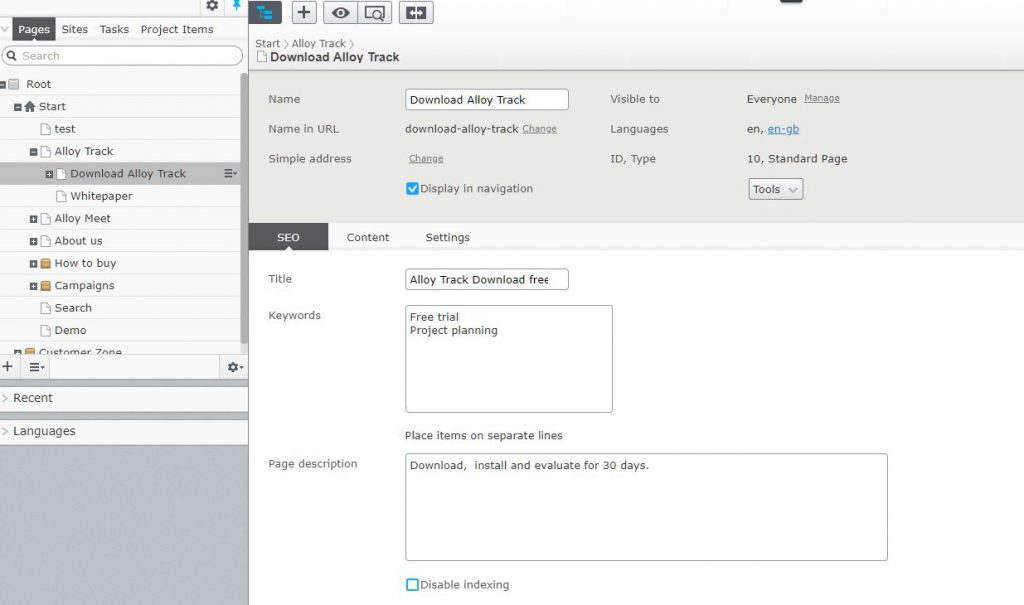This screenshot has width=1024, height=605.
Task: Open the Tools dropdown
Action: [x=775, y=189]
